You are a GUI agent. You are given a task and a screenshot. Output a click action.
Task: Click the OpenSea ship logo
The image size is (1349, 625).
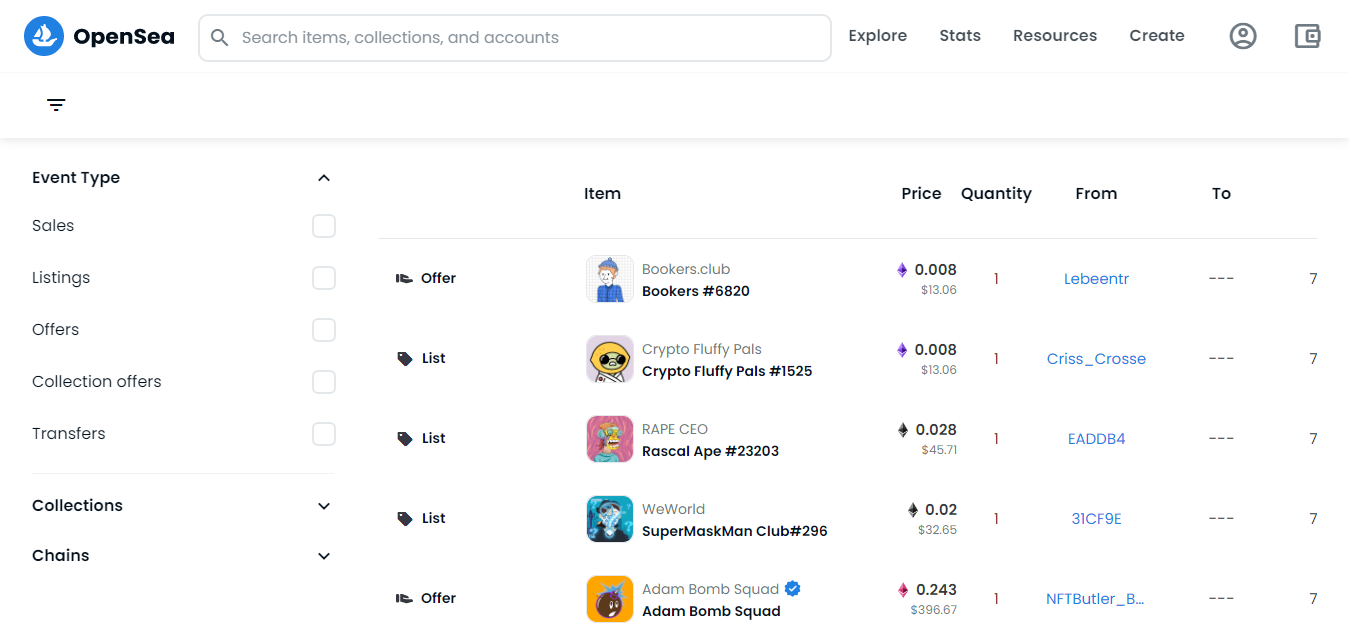pos(44,37)
